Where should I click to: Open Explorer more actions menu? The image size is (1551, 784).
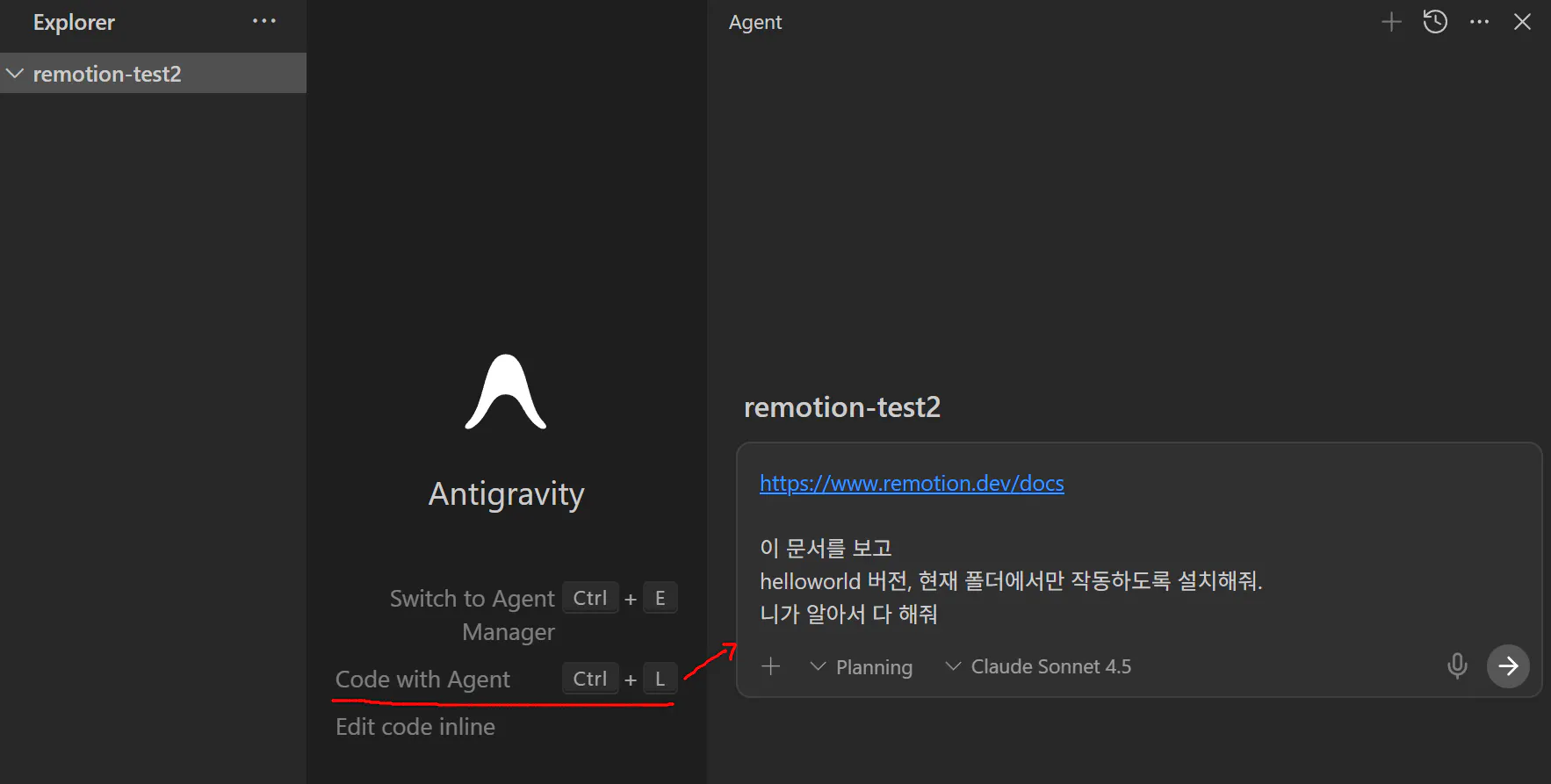[264, 21]
